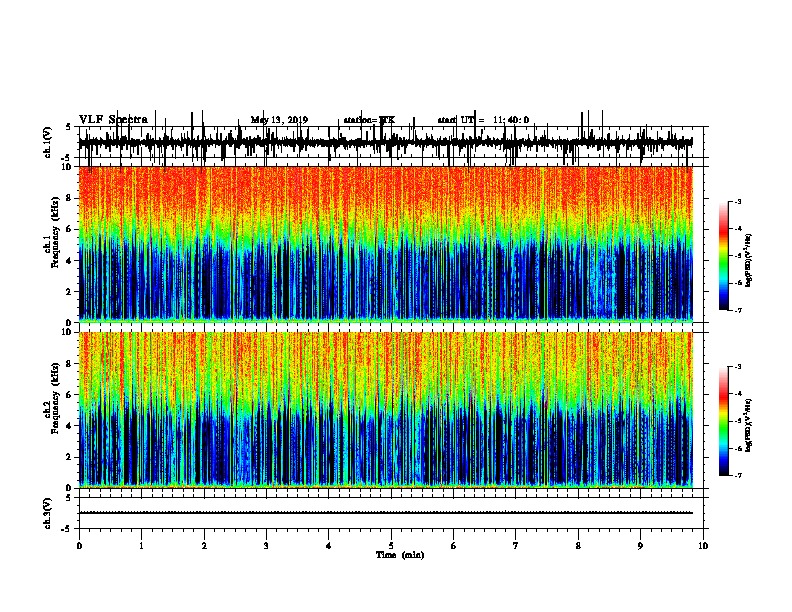The image size is (792, 612).
Task: Click inside the ch.1 voltage waveform panel
Action: pyautogui.click(x=391, y=142)
